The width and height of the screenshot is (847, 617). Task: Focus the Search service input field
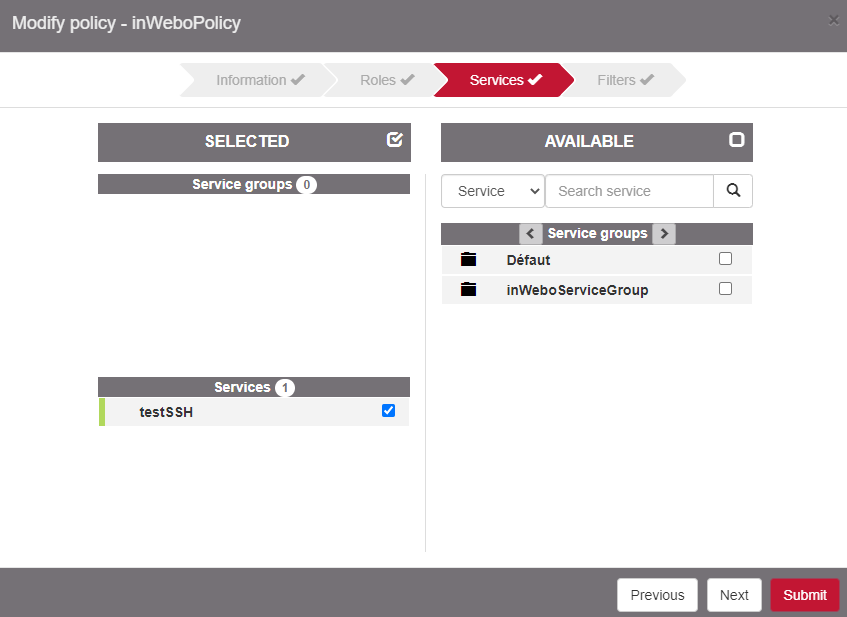[629, 191]
